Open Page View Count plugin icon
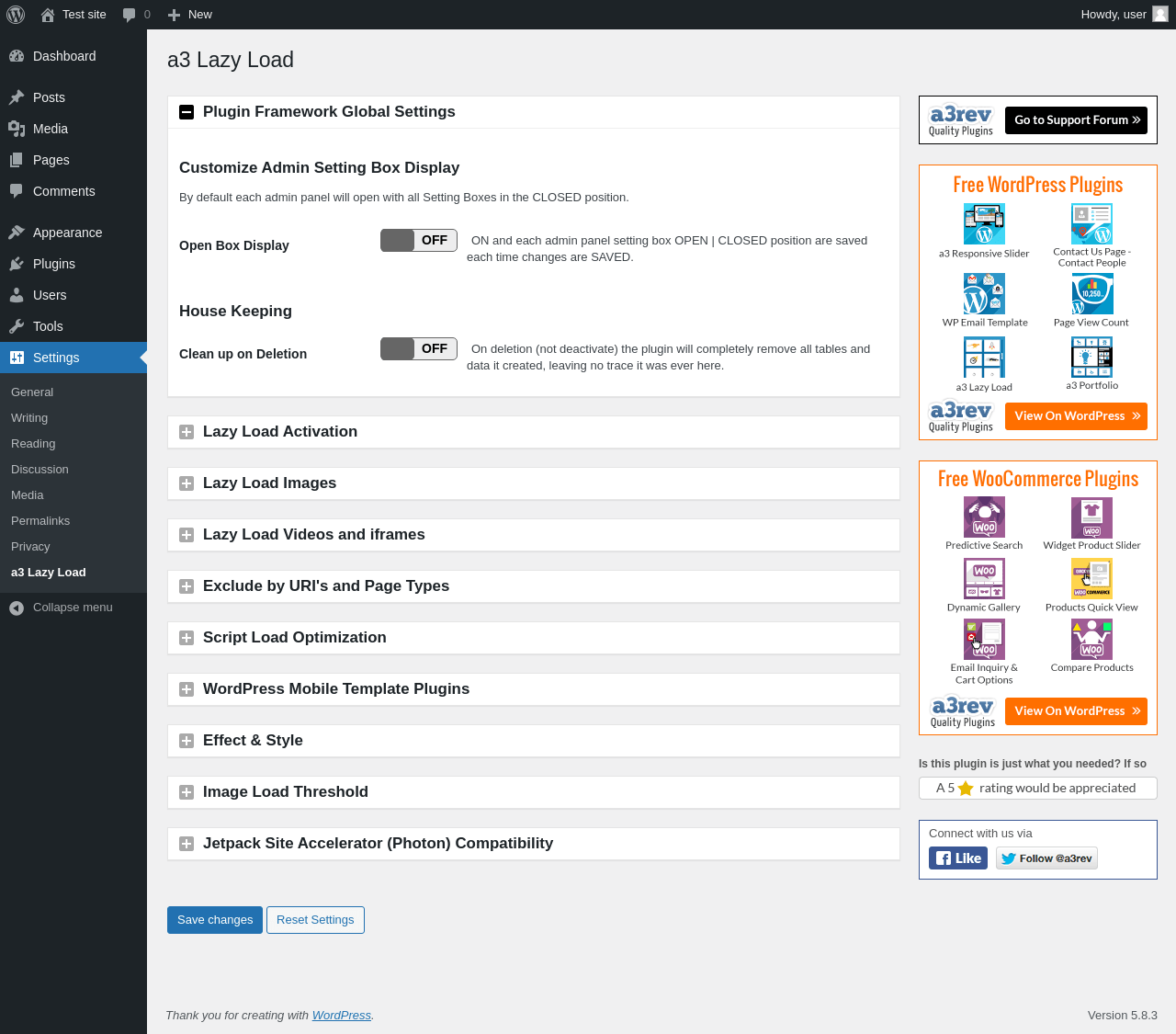The image size is (1176, 1034). 1091,293
